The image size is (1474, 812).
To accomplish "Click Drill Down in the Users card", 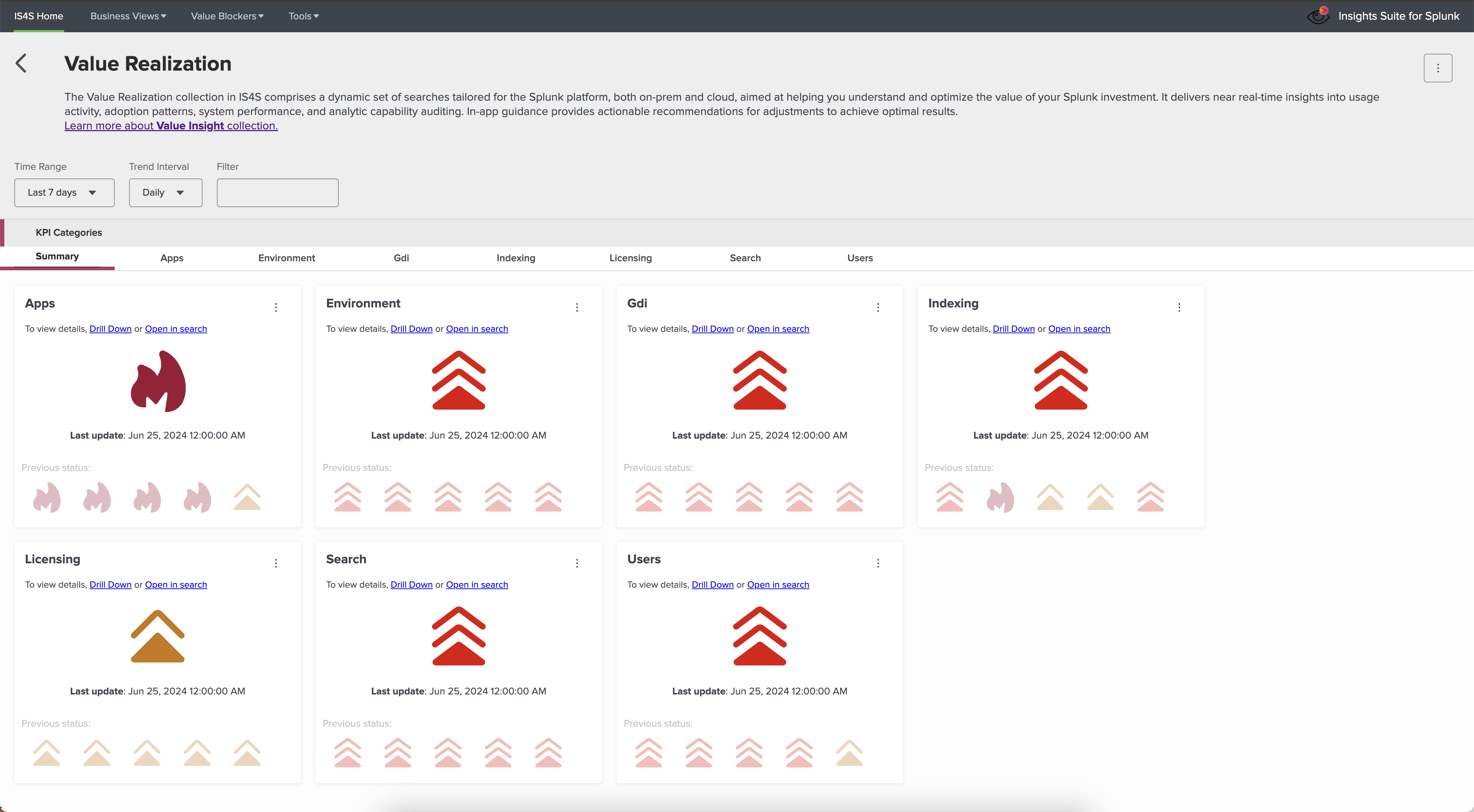I will pos(712,584).
